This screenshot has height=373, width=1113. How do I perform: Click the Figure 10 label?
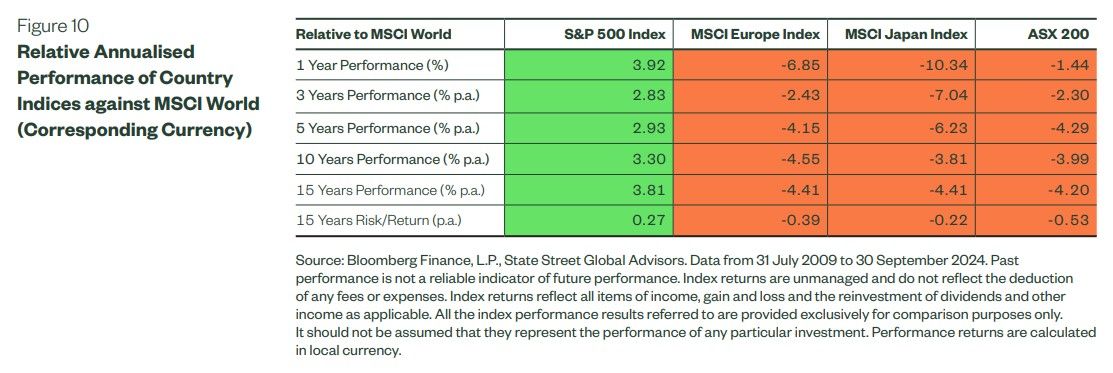53,27
